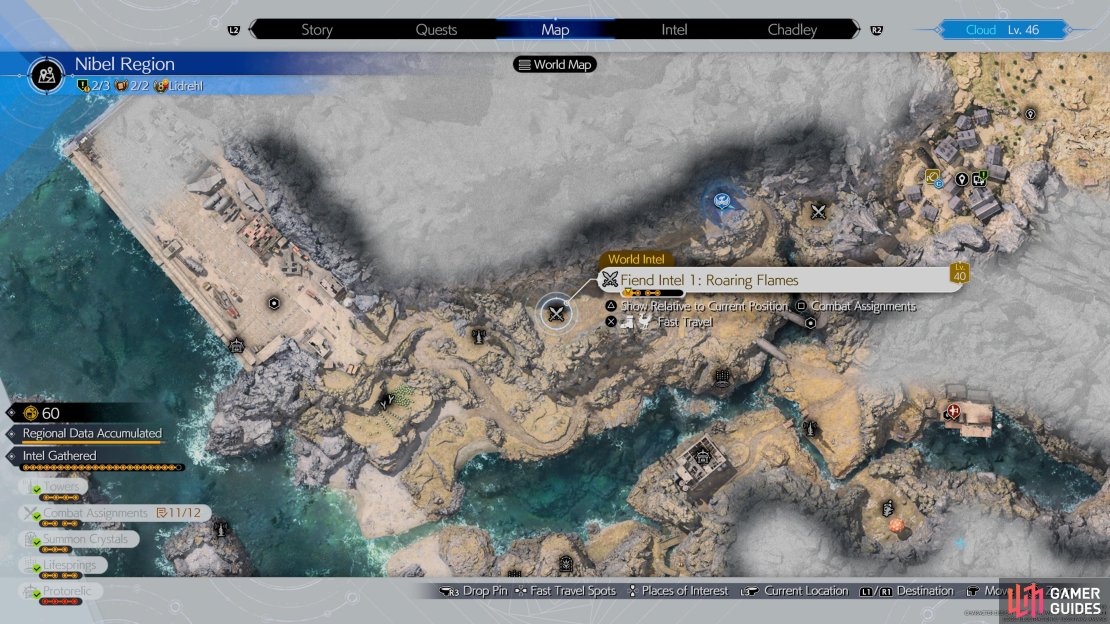
Task: Select the Cloud Lv. 46 character badge
Action: [x=1002, y=30]
